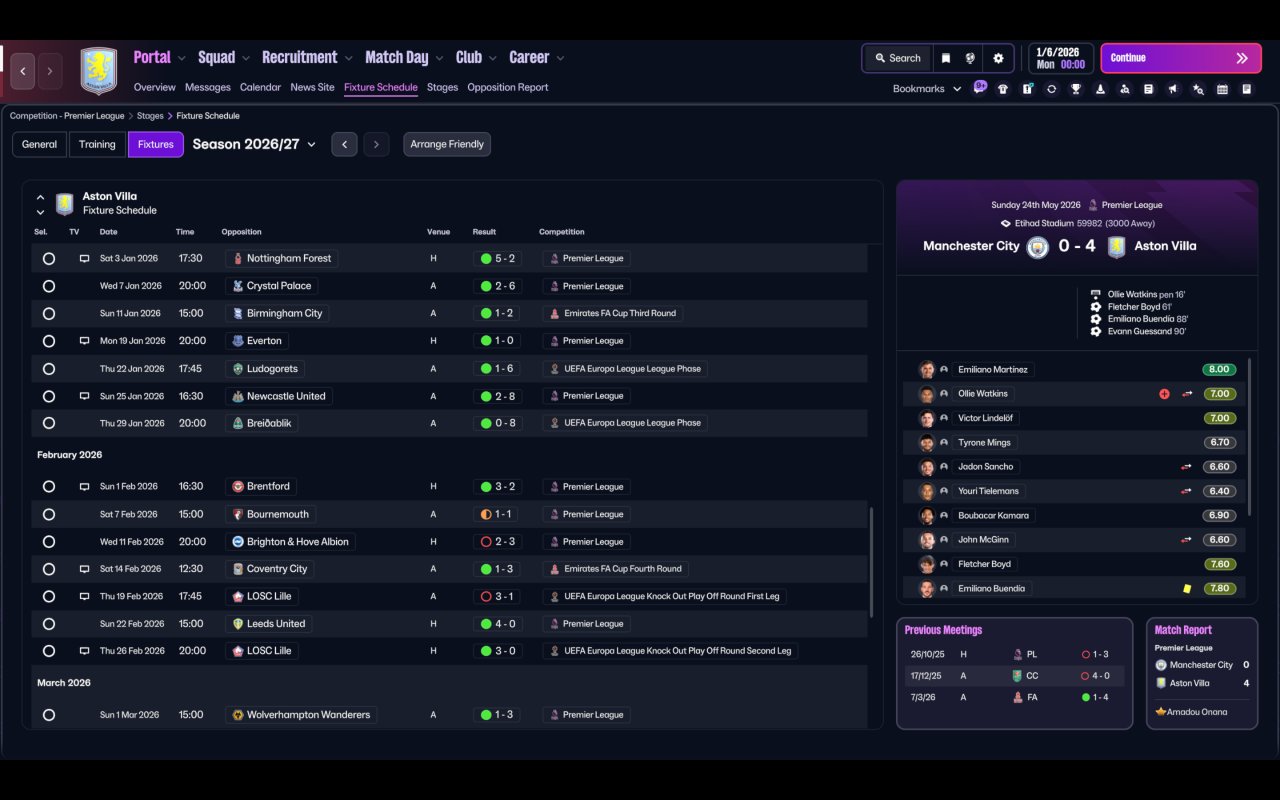Click Emiliano Martinez's 8.00 rating badge
Screen dimensions: 1280x800
[x=1219, y=370]
